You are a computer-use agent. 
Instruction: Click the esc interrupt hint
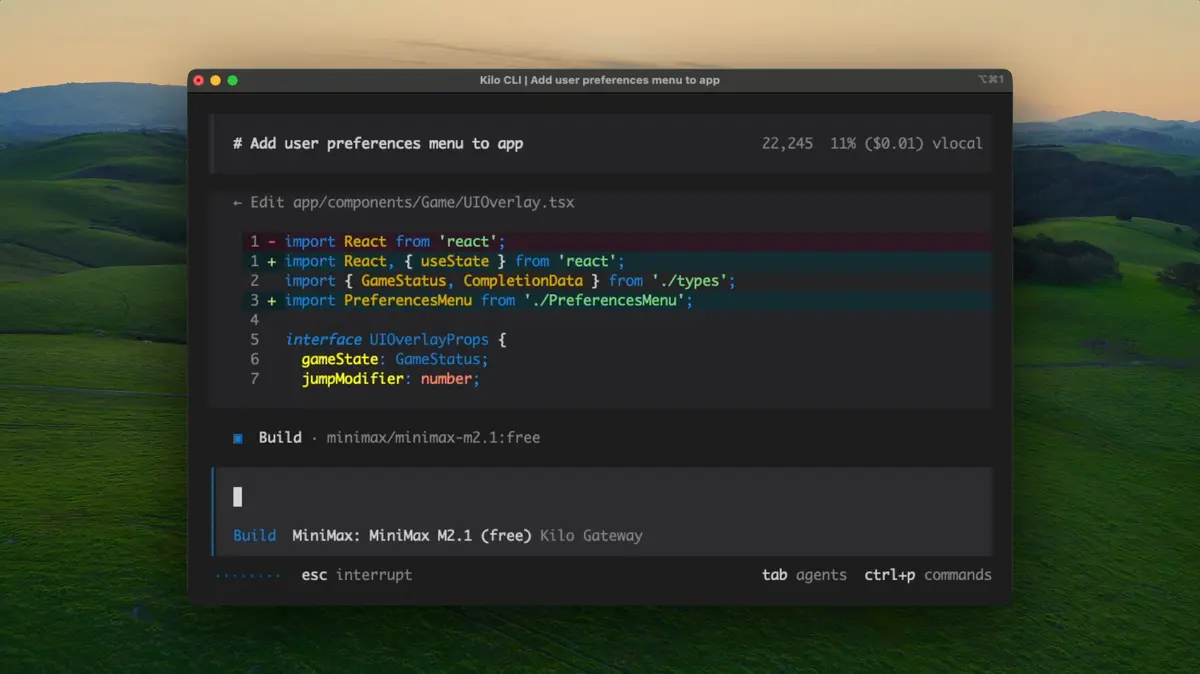[x=357, y=575]
